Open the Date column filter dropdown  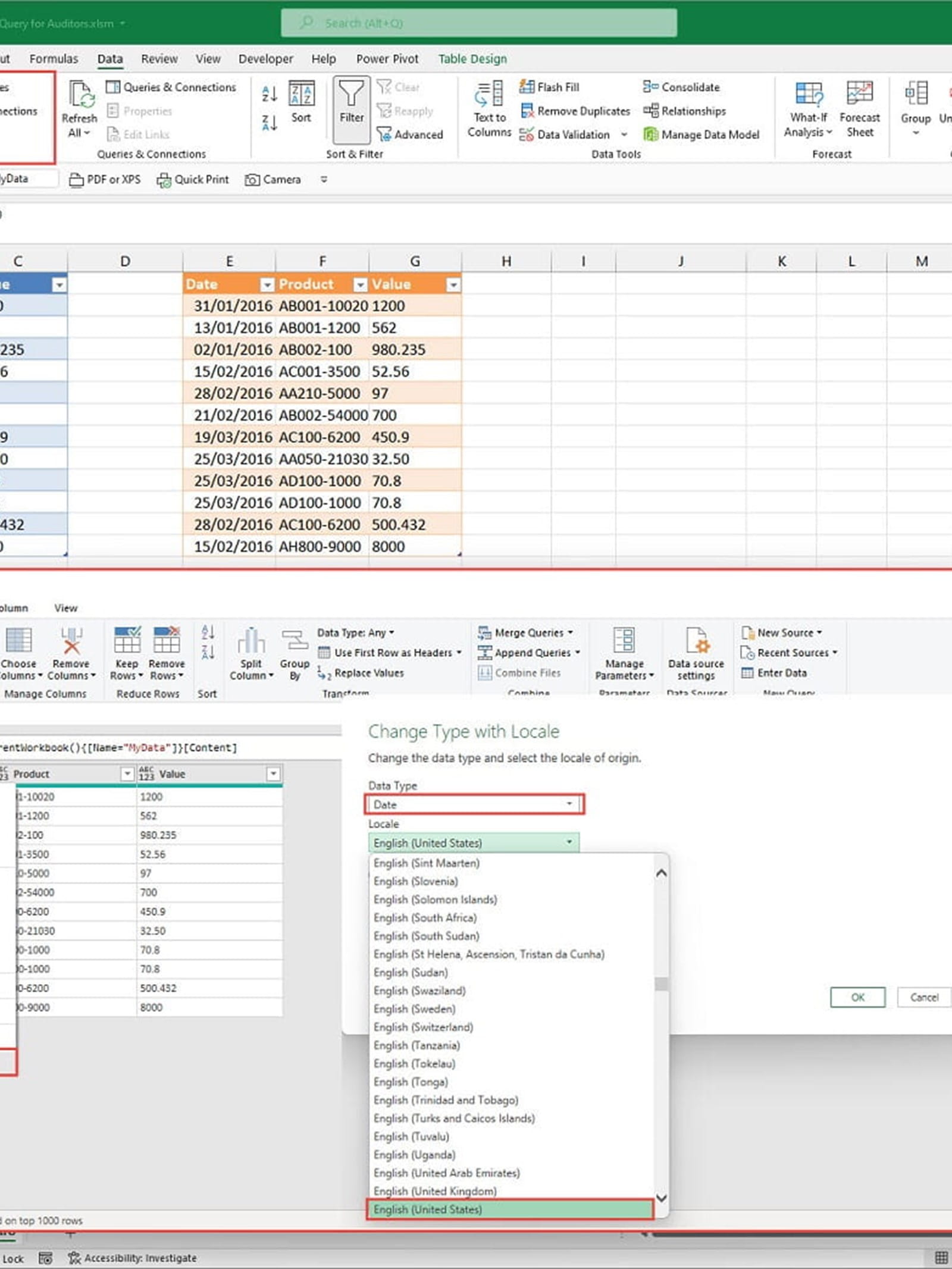[x=267, y=285]
